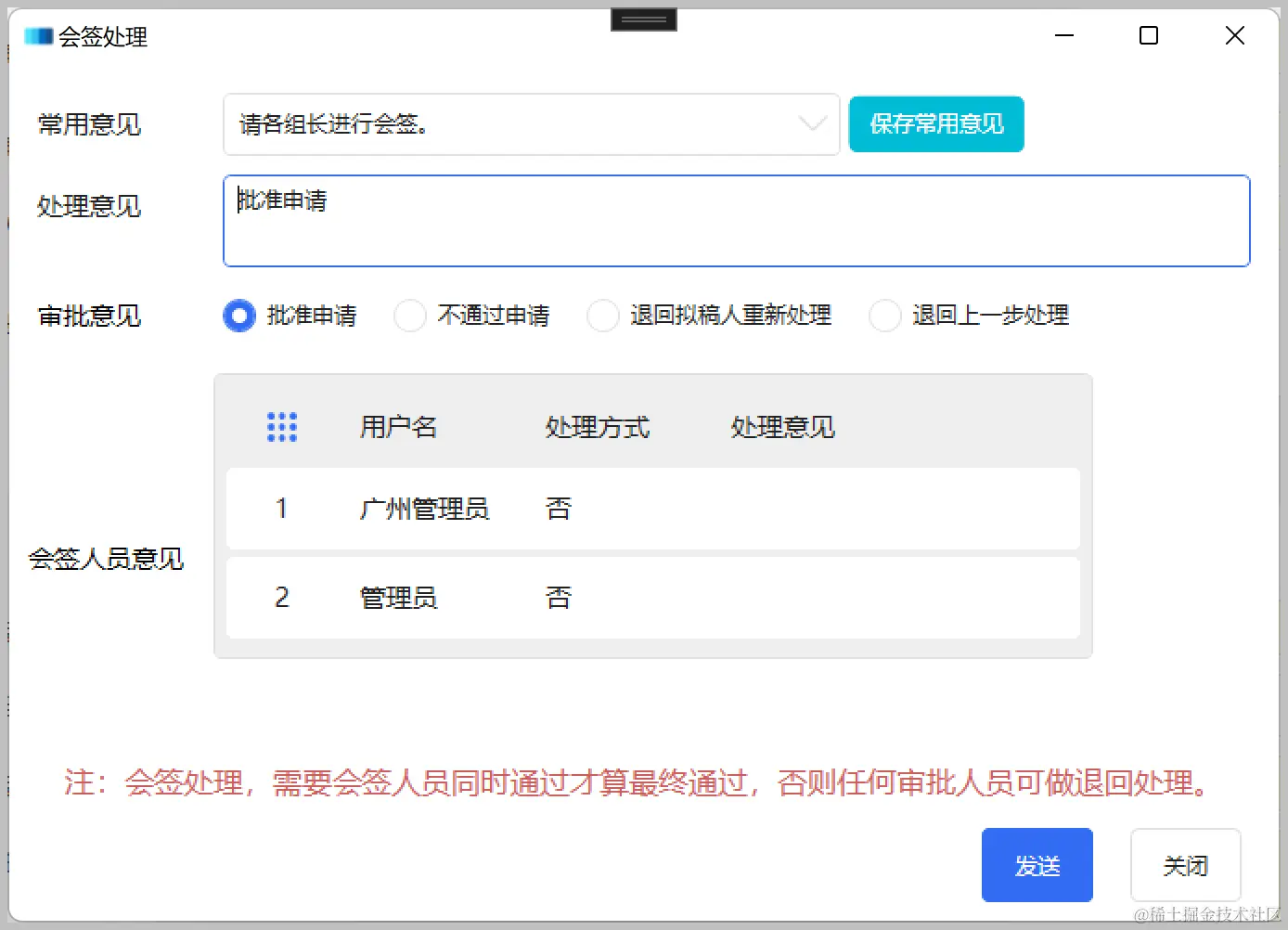Minimize the 会签处理 window
The height and width of the screenshot is (930, 1288).
pyautogui.click(x=1064, y=36)
